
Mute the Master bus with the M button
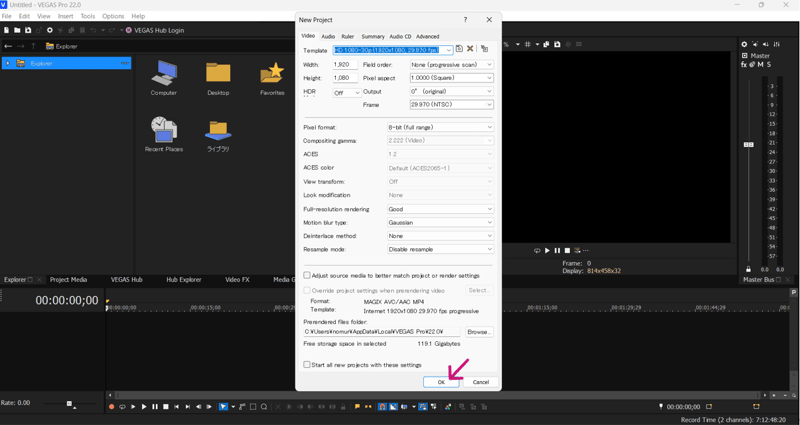(761, 65)
